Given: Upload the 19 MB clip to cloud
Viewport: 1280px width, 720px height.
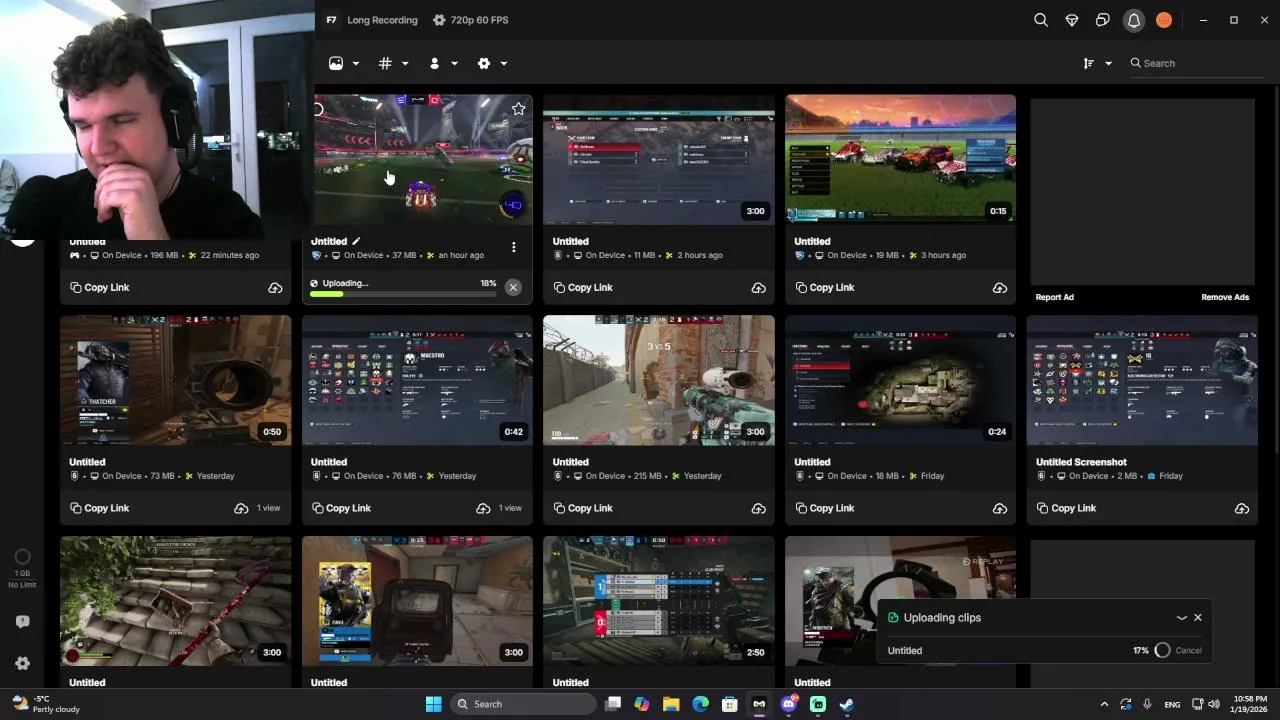Looking at the screenshot, I should tap(1000, 288).
